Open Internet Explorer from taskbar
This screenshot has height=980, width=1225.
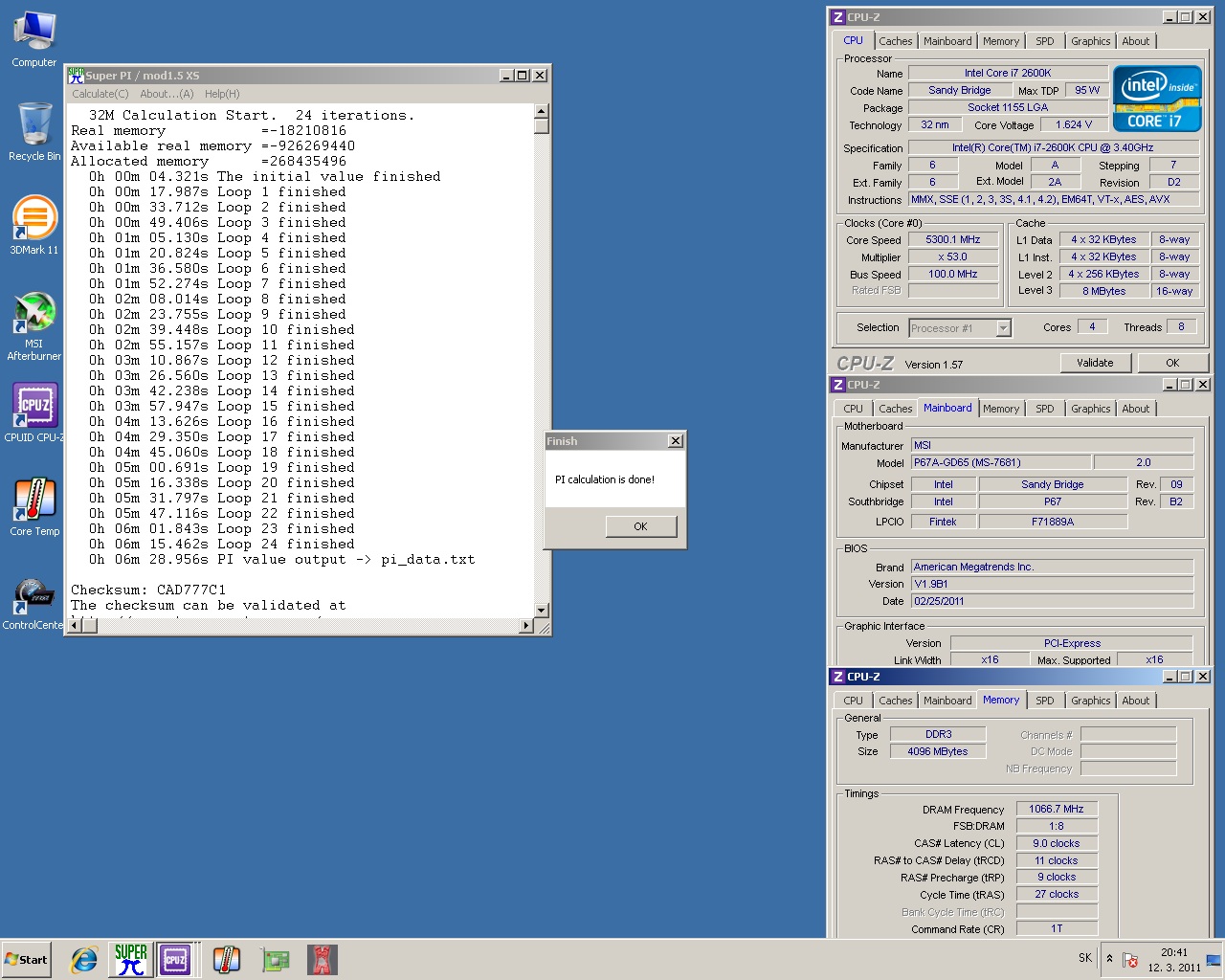pyautogui.click(x=84, y=960)
